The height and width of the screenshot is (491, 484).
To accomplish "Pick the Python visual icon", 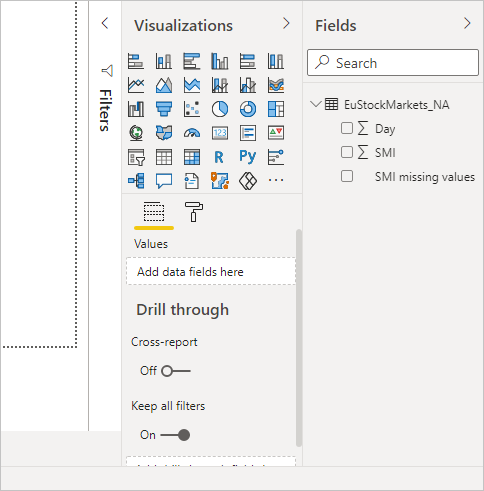I will 247,157.
